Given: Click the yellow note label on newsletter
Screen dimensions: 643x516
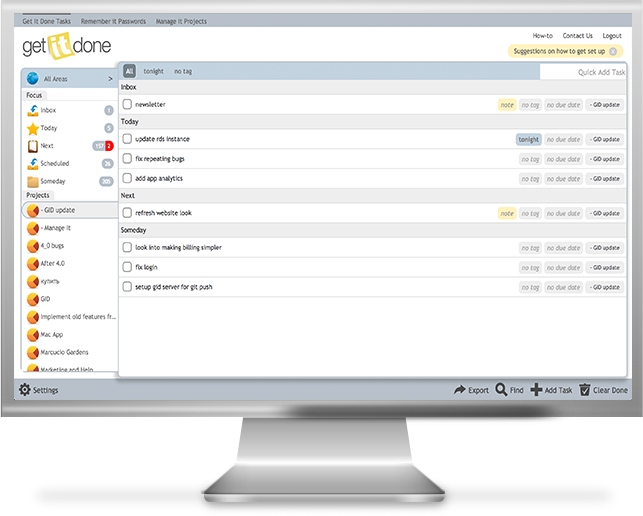Looking at the screenshot, I should click(507, 104).
